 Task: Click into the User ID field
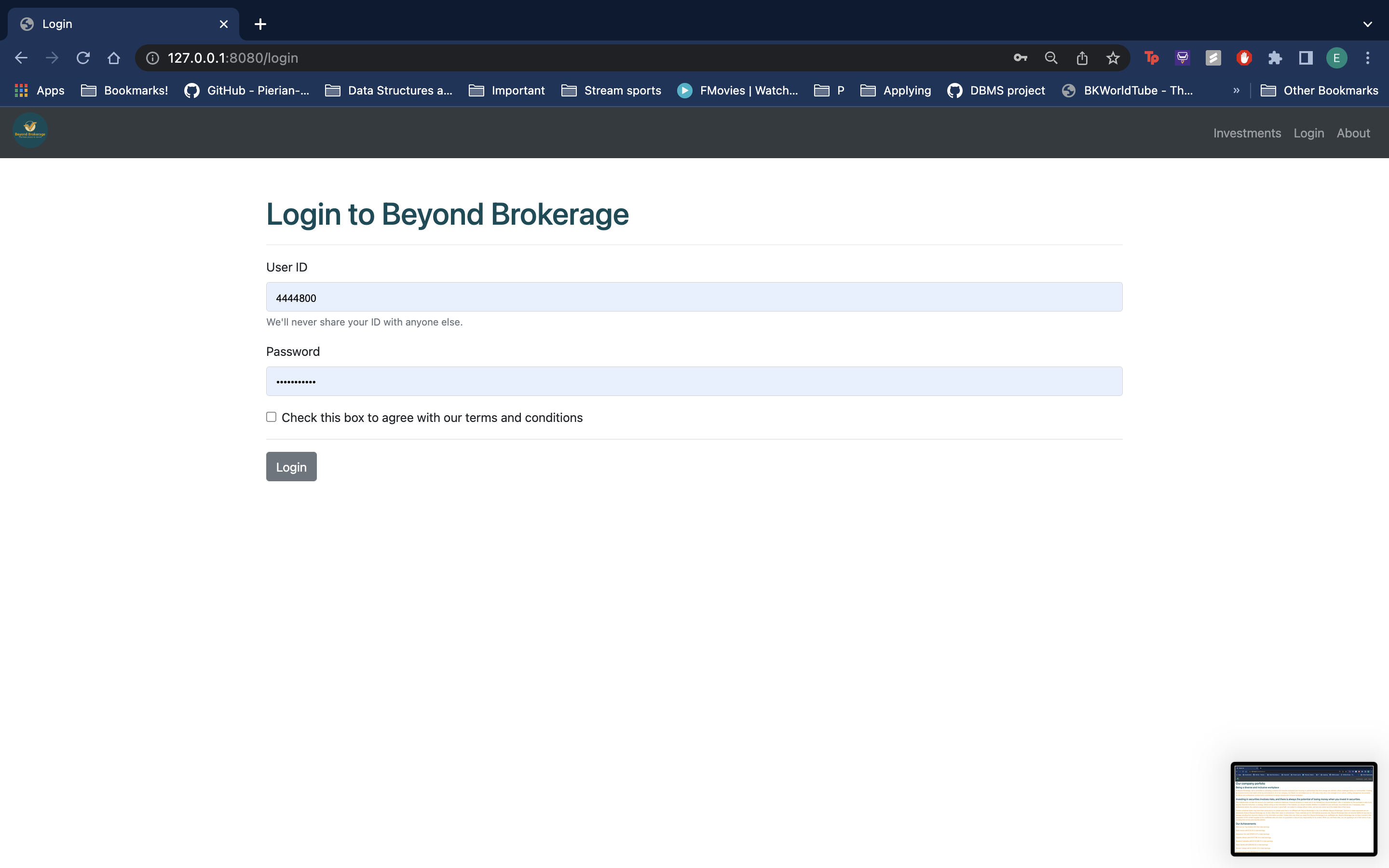694,298
